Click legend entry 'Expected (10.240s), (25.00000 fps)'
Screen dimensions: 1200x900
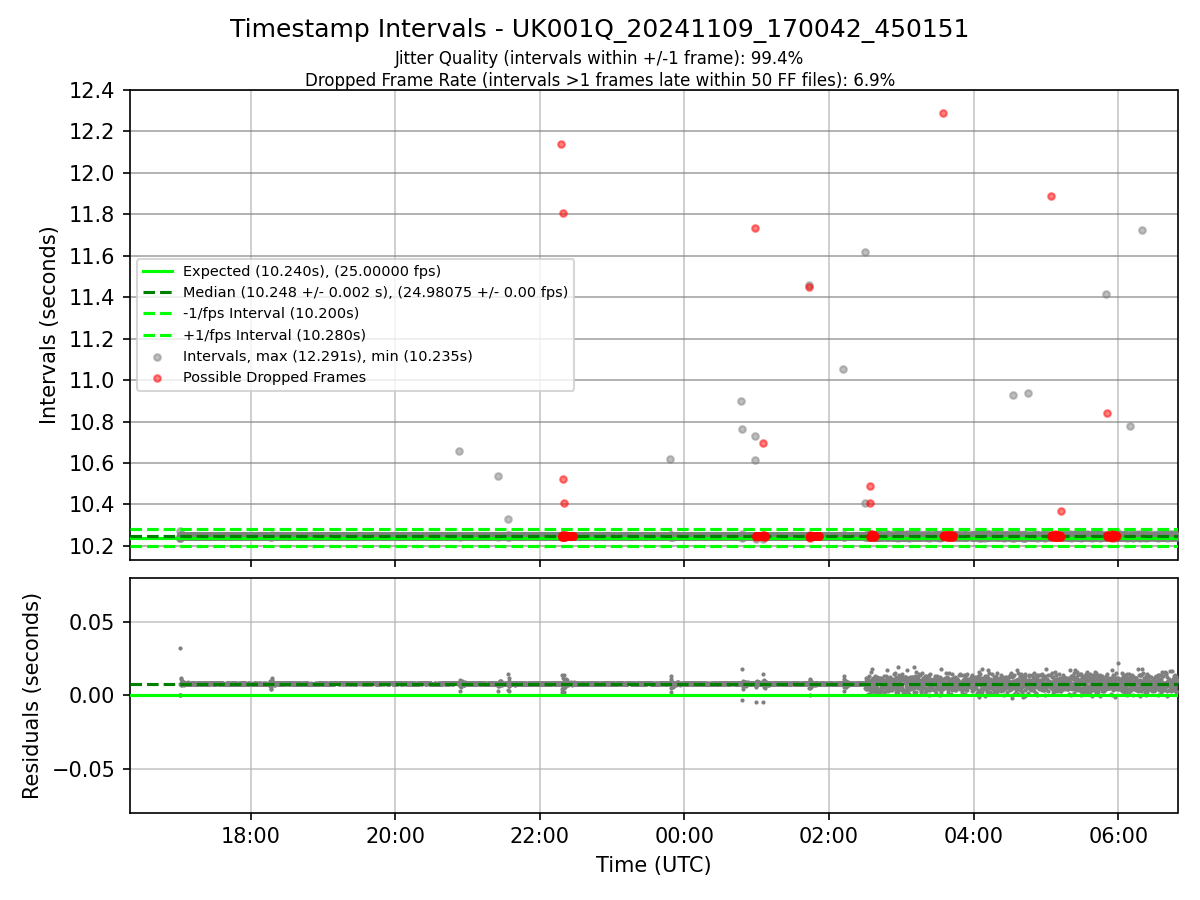pyautogui.click(x=312, y=271)
